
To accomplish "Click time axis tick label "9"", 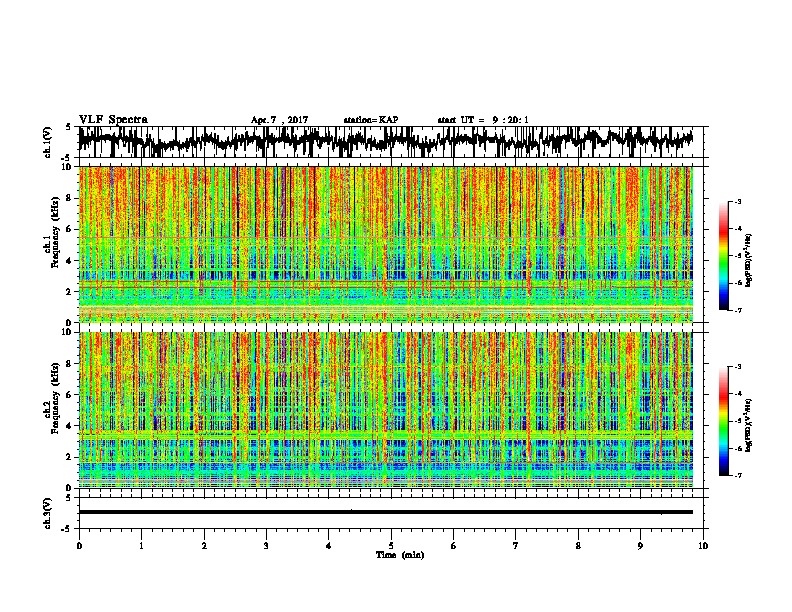I will (640, 546).
